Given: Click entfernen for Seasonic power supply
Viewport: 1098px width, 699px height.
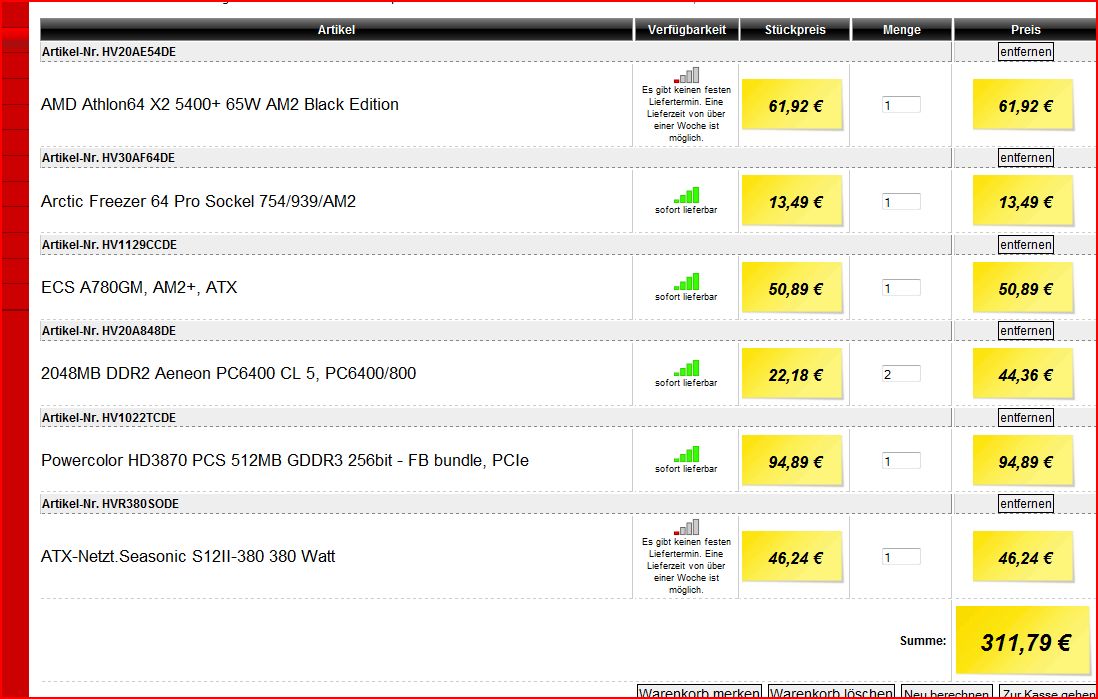Looking at the screenshot, I should [x=1025, y=504].
